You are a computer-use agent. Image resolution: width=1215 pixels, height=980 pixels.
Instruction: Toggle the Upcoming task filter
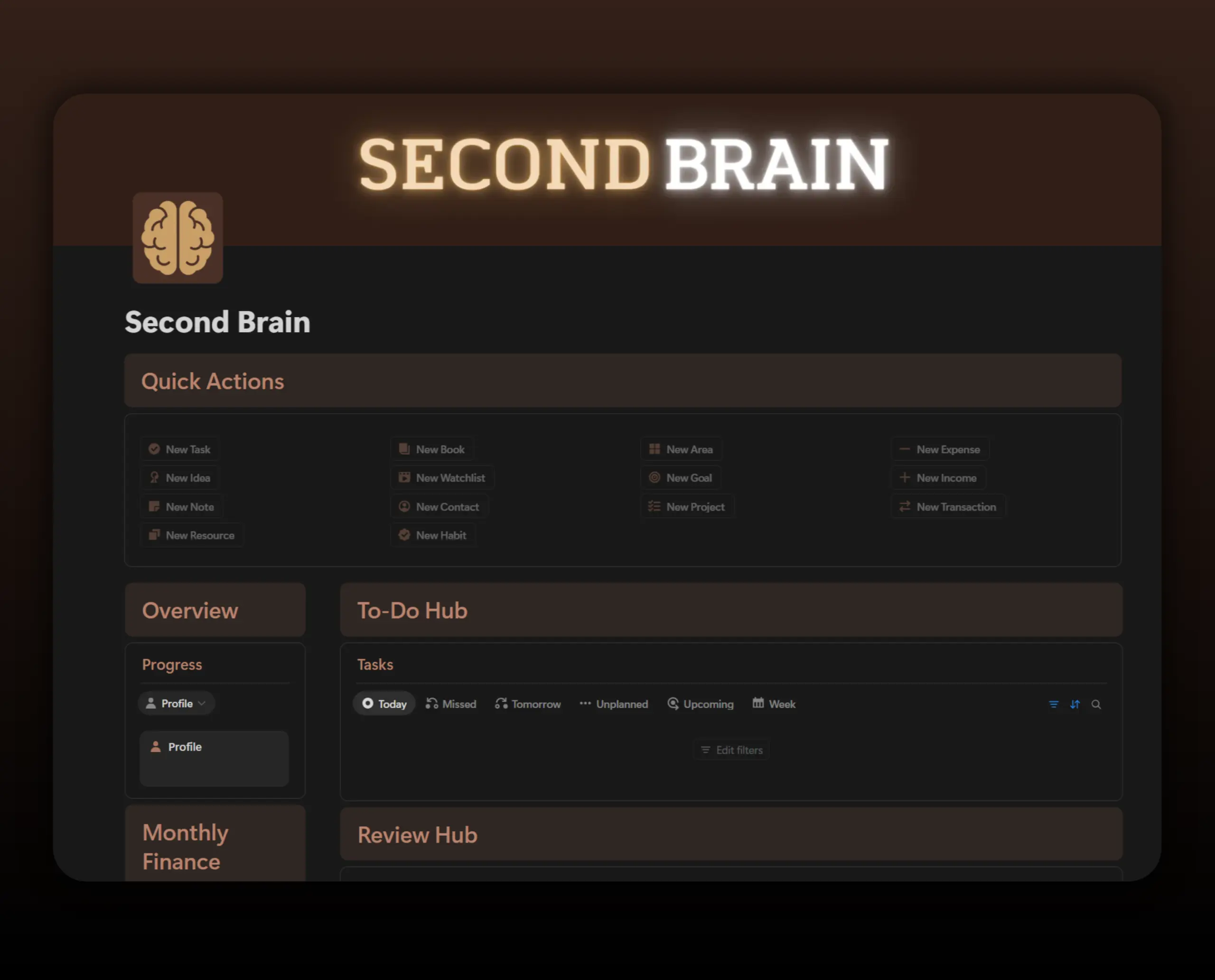click(700, 703)
